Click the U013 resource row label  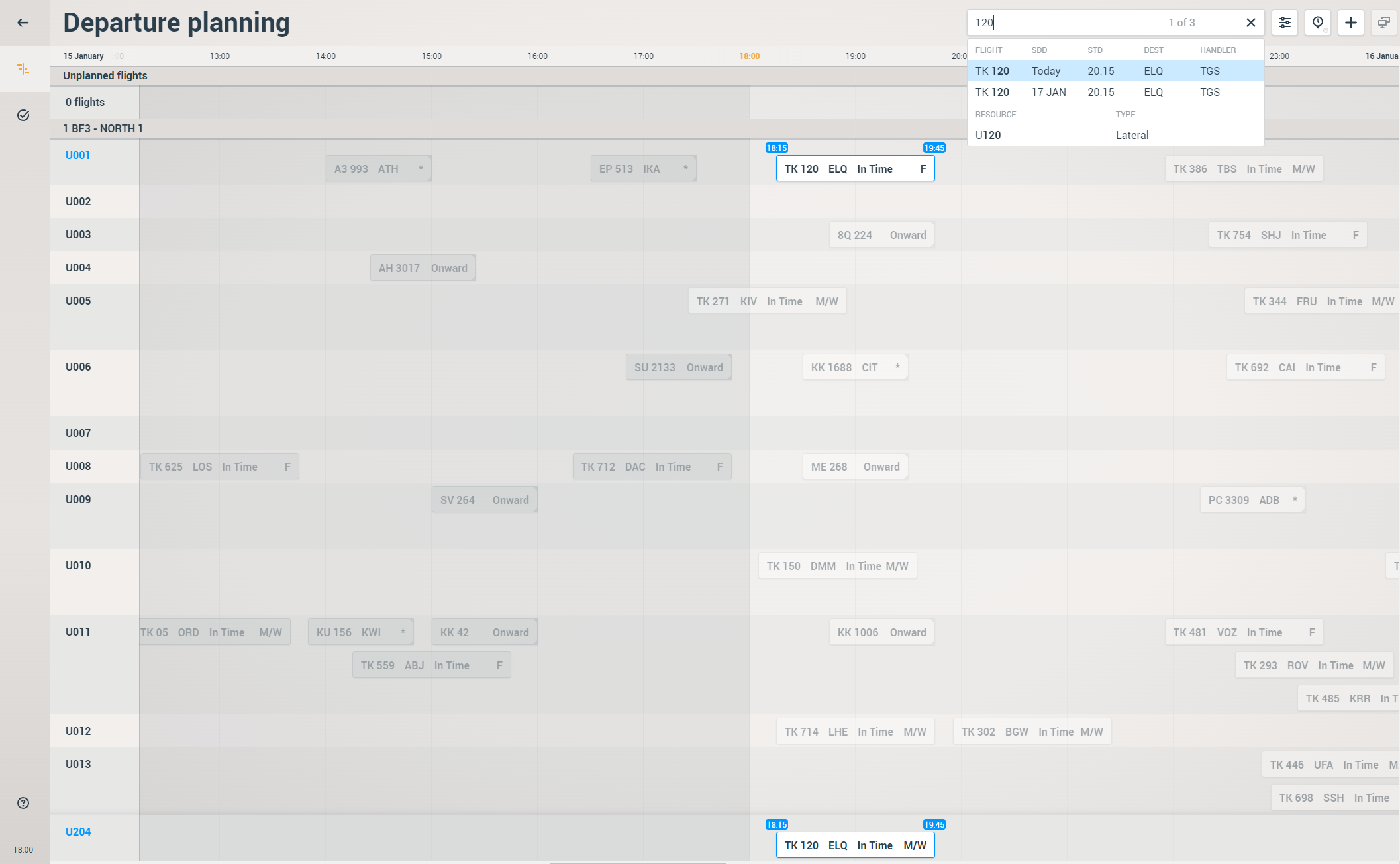point(78,764)
